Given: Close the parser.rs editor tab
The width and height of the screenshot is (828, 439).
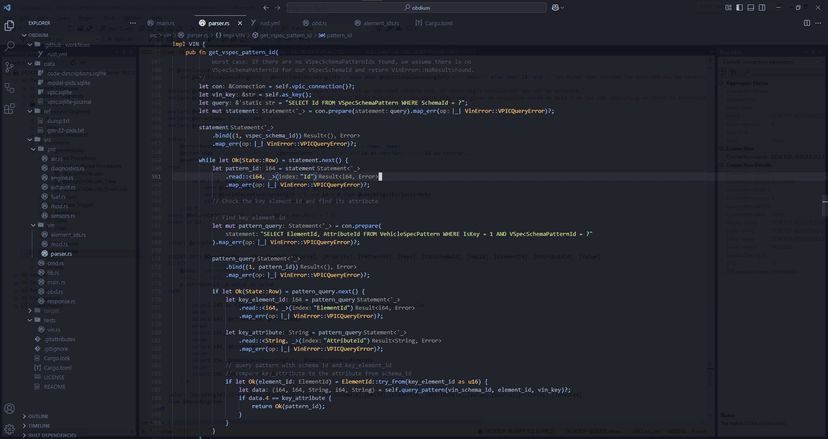Looking at the screenshot, I should click(x=240, y=22).
